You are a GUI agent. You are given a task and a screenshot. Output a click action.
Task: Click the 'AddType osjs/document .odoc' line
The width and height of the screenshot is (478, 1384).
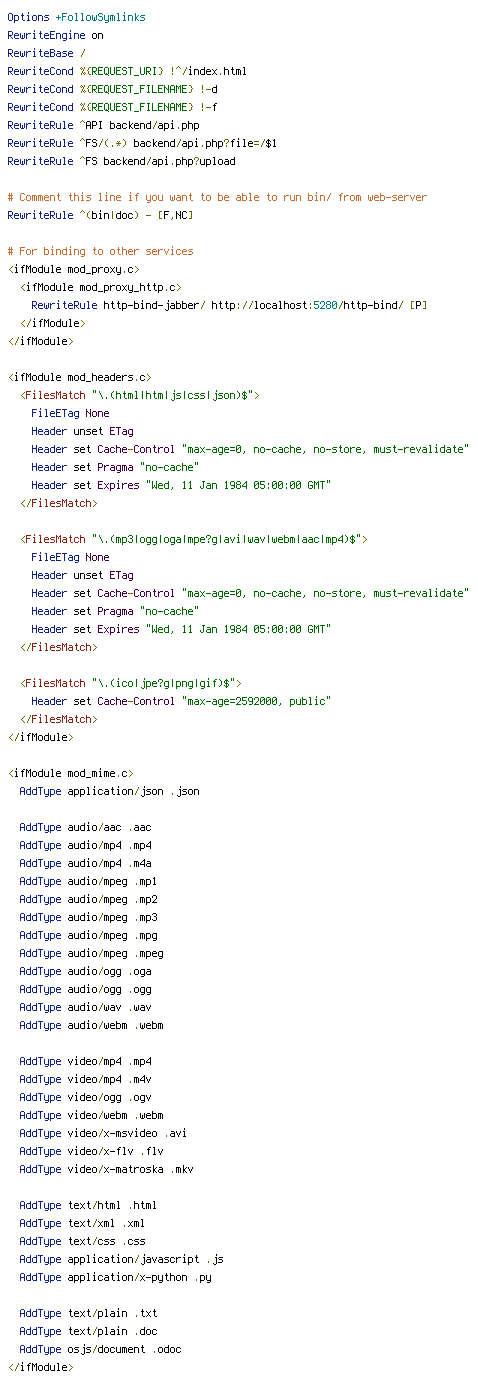[100, 1349]
